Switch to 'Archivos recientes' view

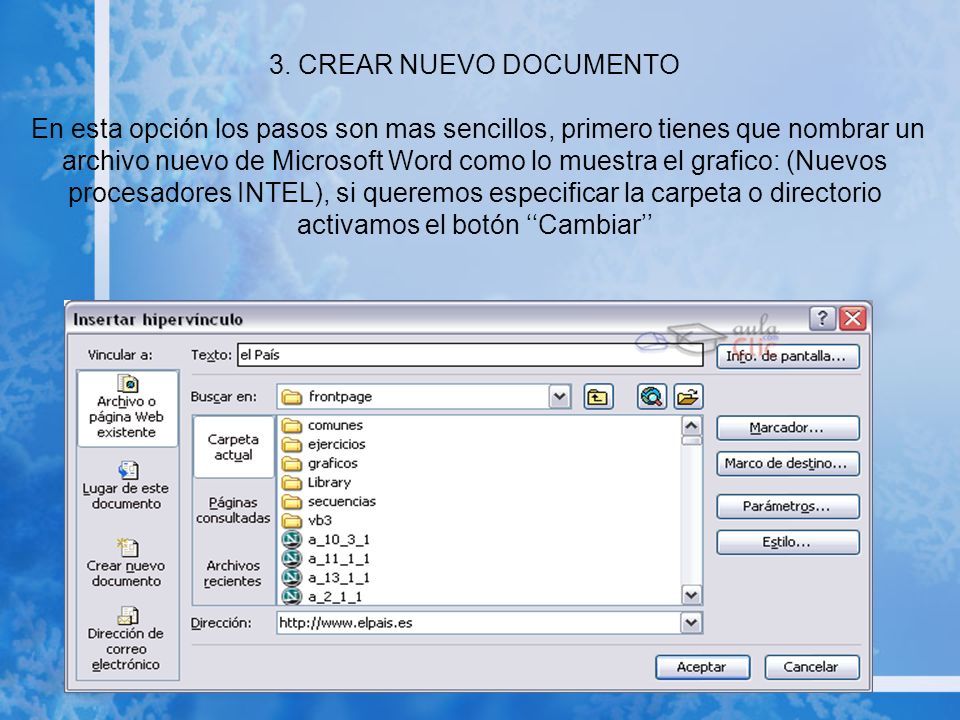tap(233, 573)
